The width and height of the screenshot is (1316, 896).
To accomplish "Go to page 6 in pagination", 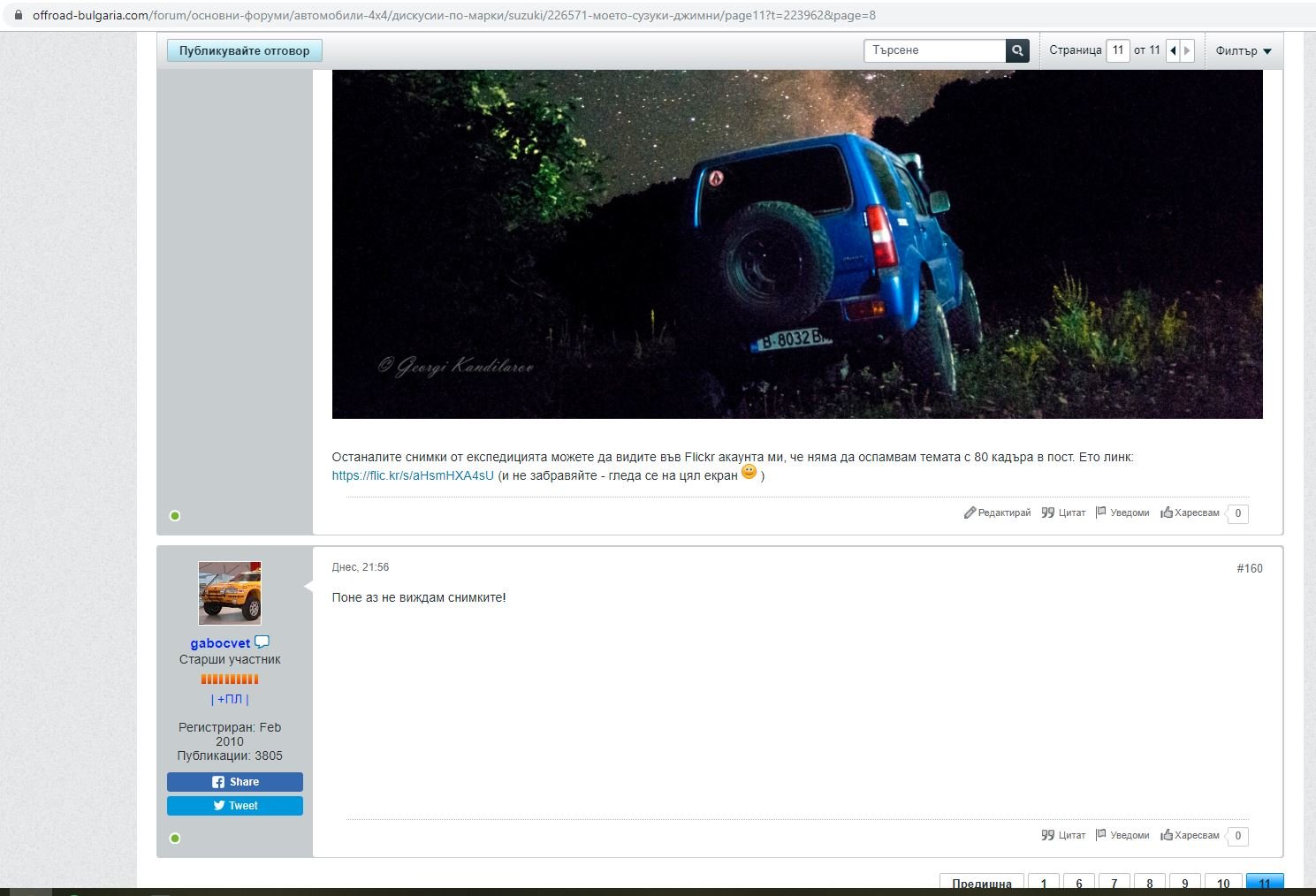I will (1079, 884).
